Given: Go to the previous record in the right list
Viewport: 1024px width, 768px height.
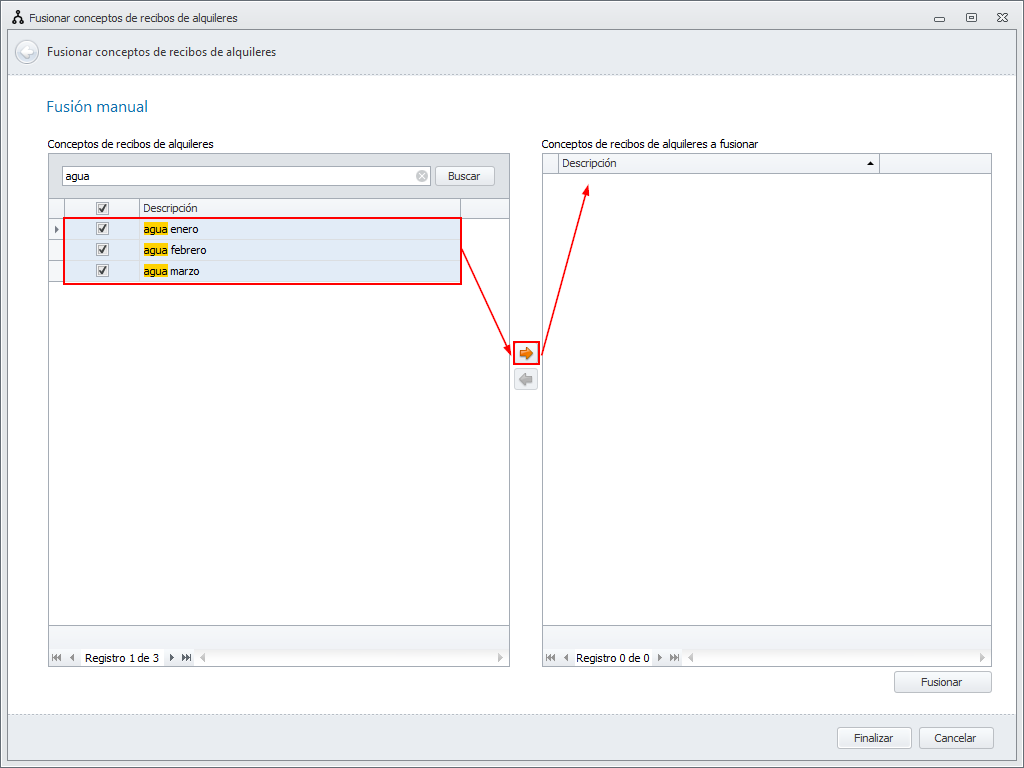Looking at the screenshot, I should tap(566, 658).
